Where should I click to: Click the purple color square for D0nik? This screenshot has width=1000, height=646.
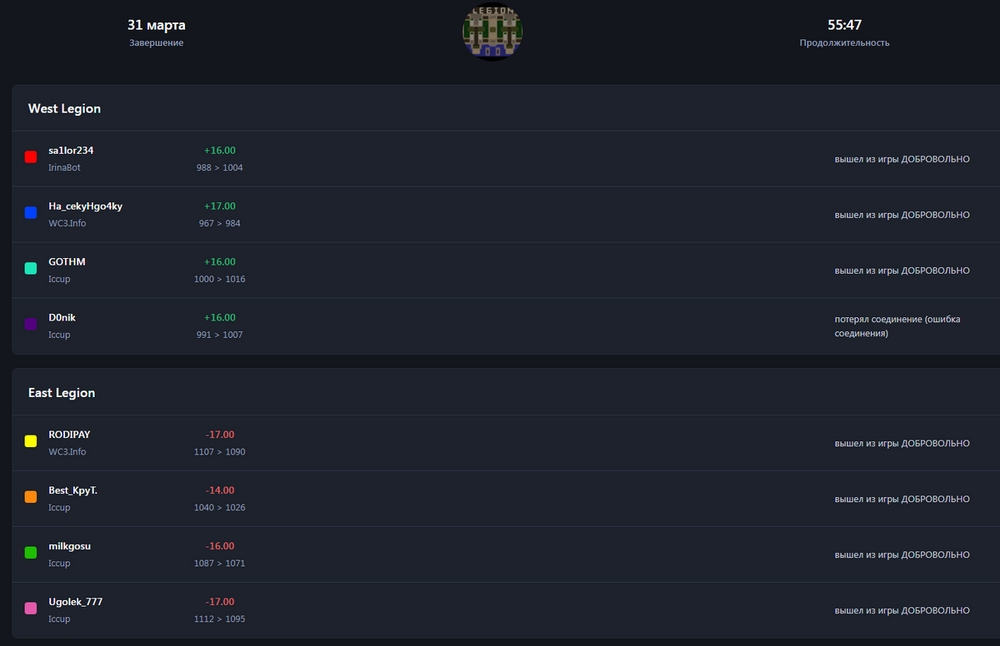(31, 324)
